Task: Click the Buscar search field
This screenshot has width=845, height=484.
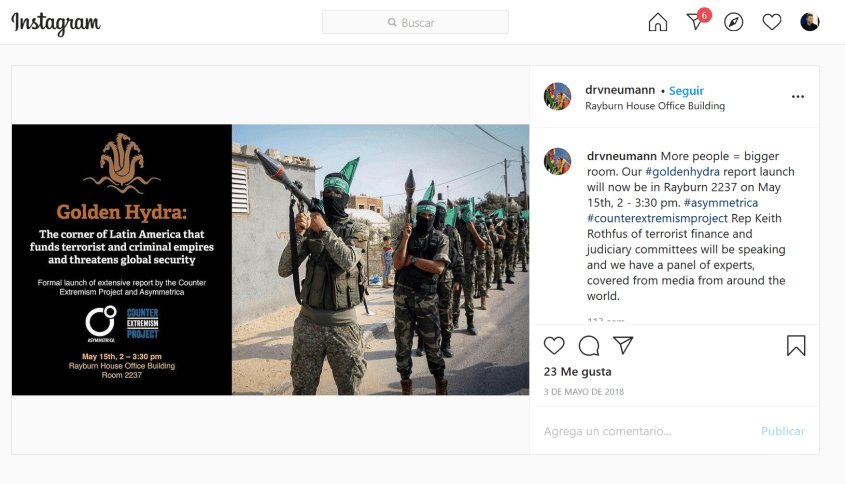Action: tap(415, 22)
